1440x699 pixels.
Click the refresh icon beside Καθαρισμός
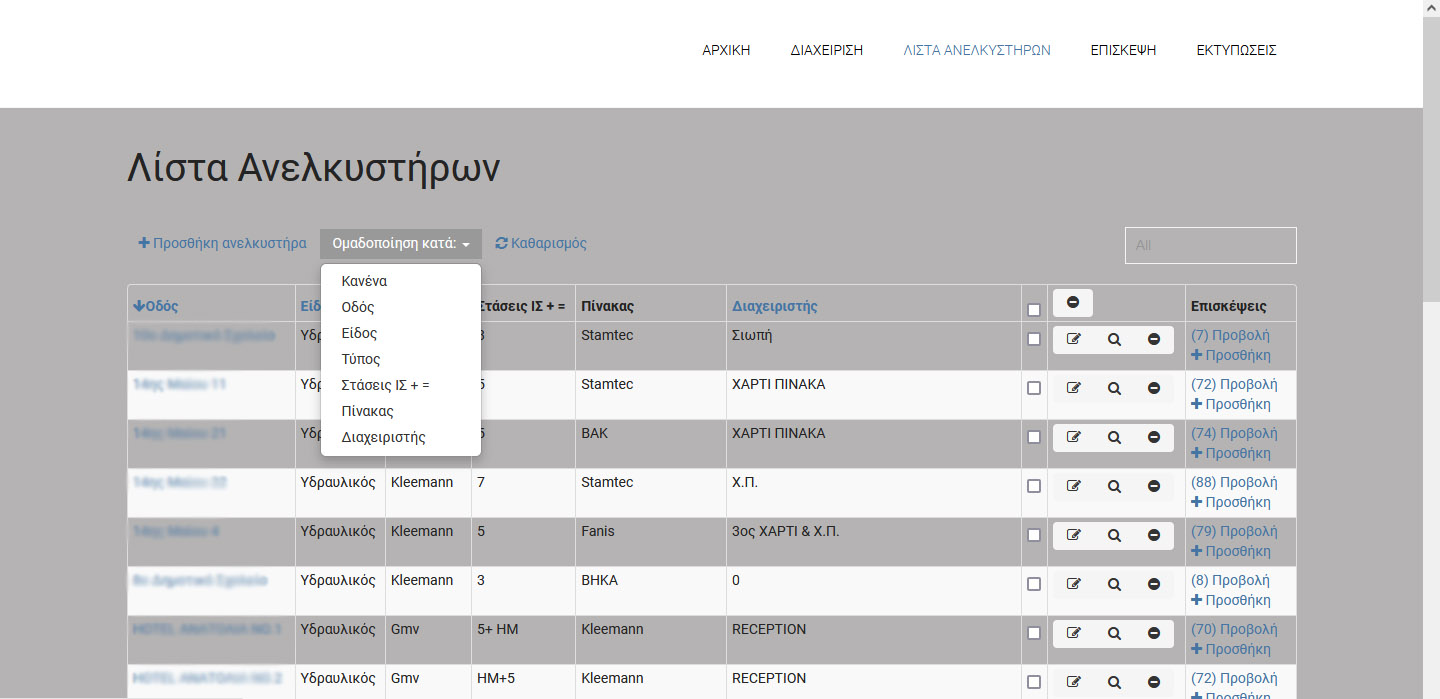pos(502,243)
